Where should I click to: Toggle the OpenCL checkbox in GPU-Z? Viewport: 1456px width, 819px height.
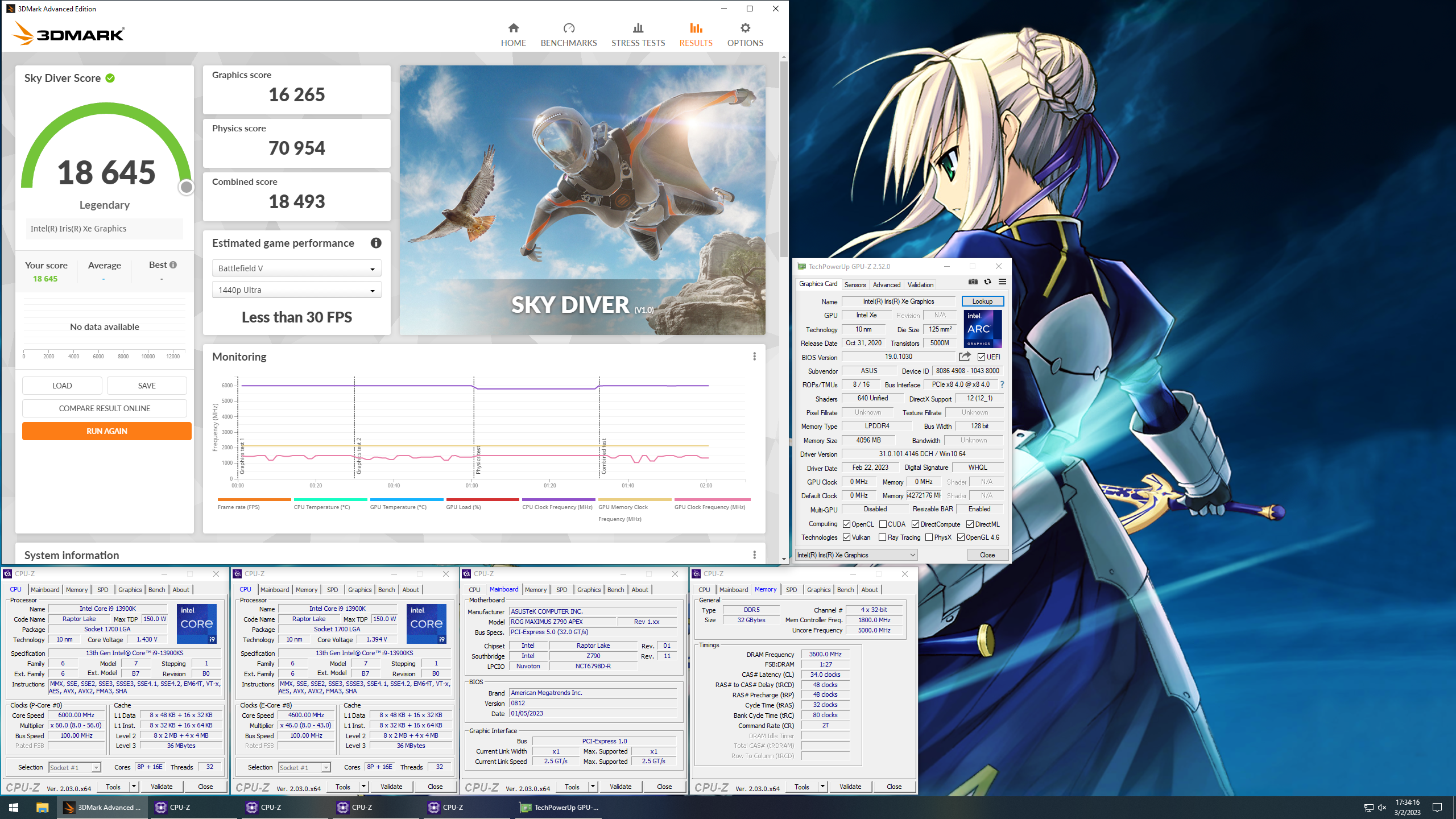(846, 524)
